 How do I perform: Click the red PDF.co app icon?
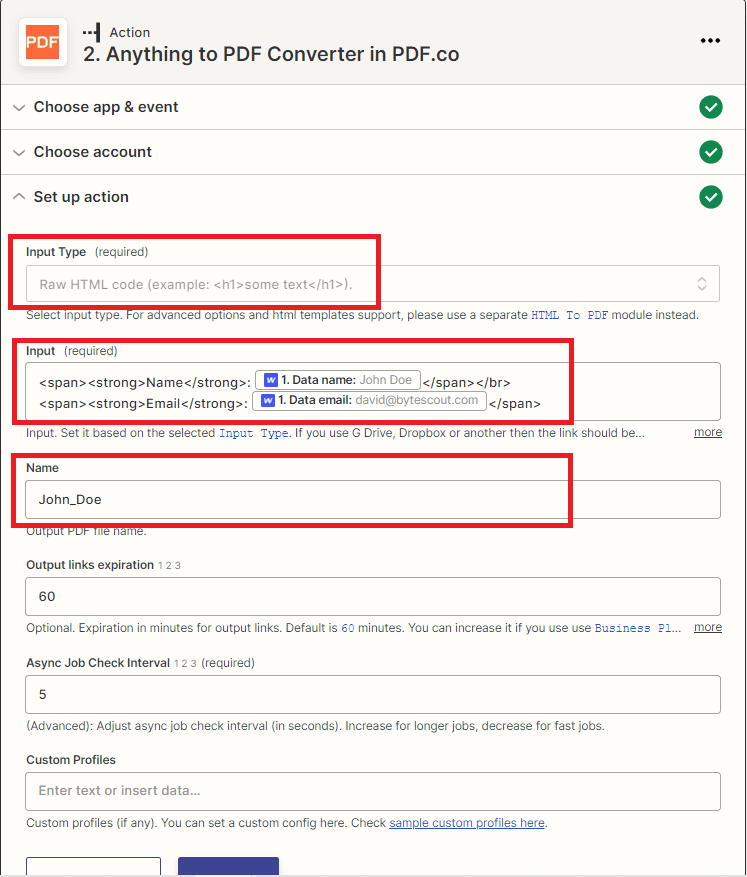click(42, 42)
